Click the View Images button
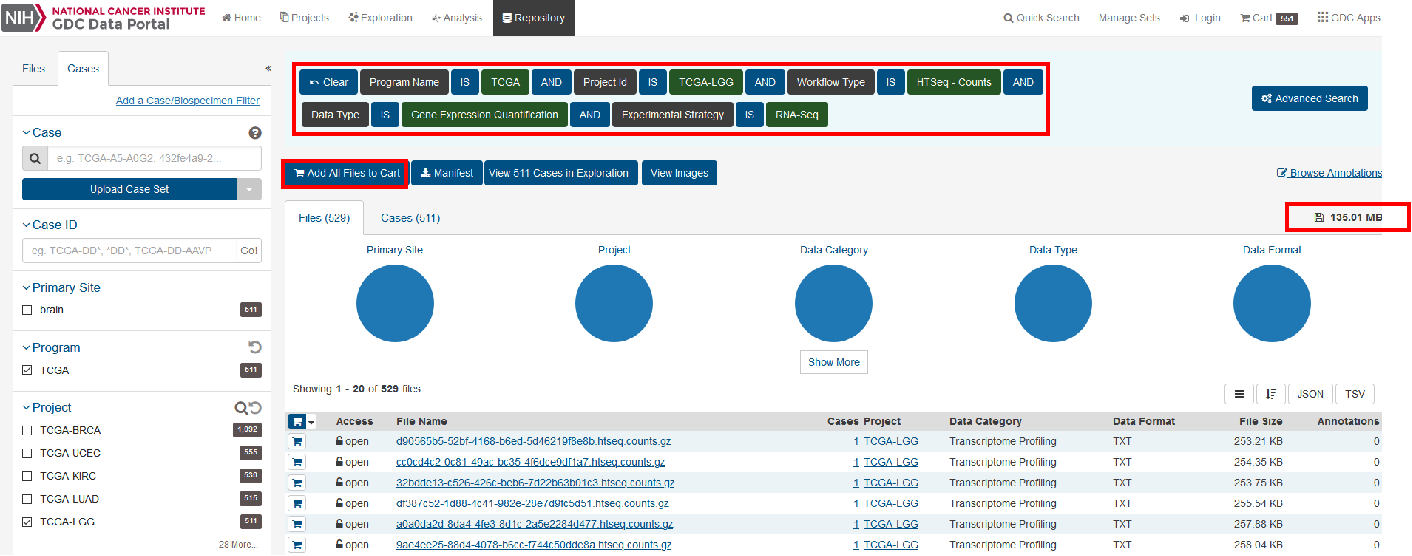Image resolution: width=1412 pixels, height=556 pixels. pos(679,173)
